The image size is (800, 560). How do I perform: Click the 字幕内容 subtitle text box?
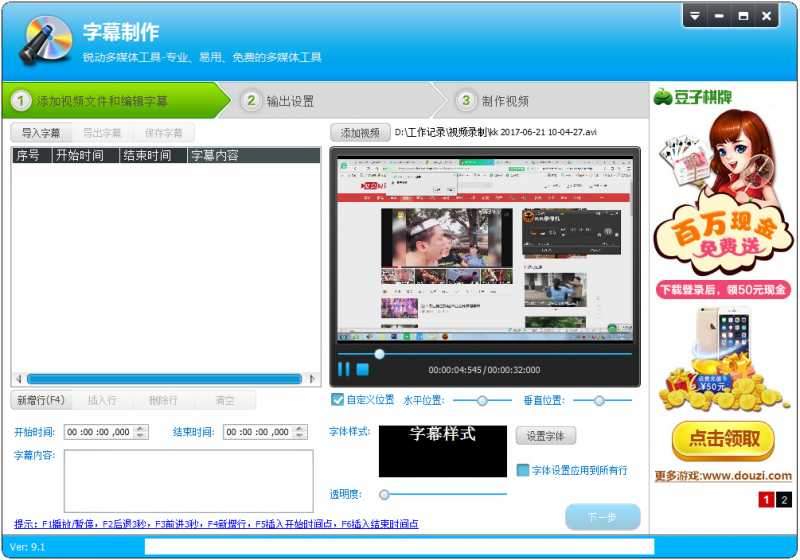[189, 481]
